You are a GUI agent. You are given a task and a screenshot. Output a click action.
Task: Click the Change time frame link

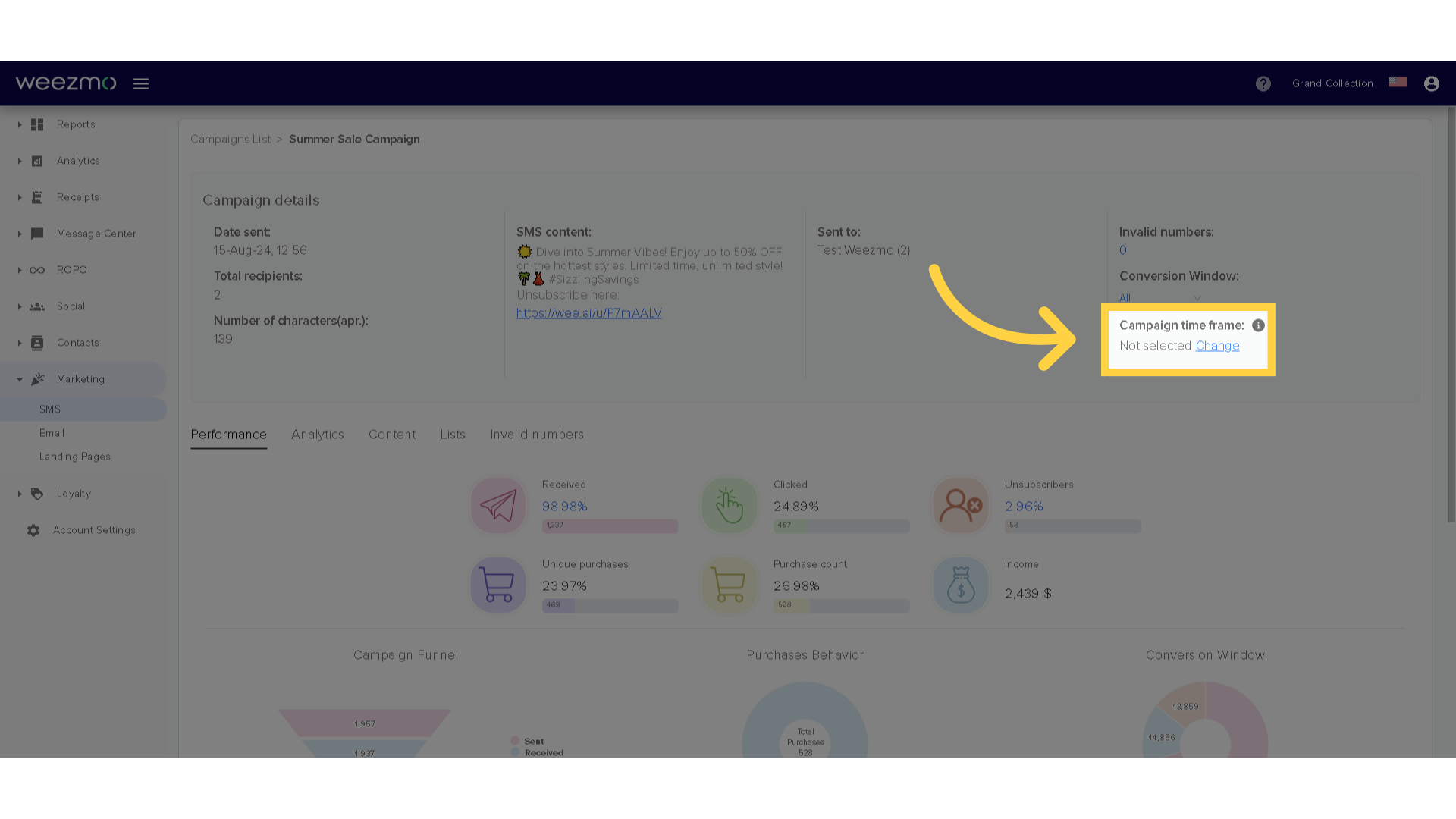tap(1217, 346)
